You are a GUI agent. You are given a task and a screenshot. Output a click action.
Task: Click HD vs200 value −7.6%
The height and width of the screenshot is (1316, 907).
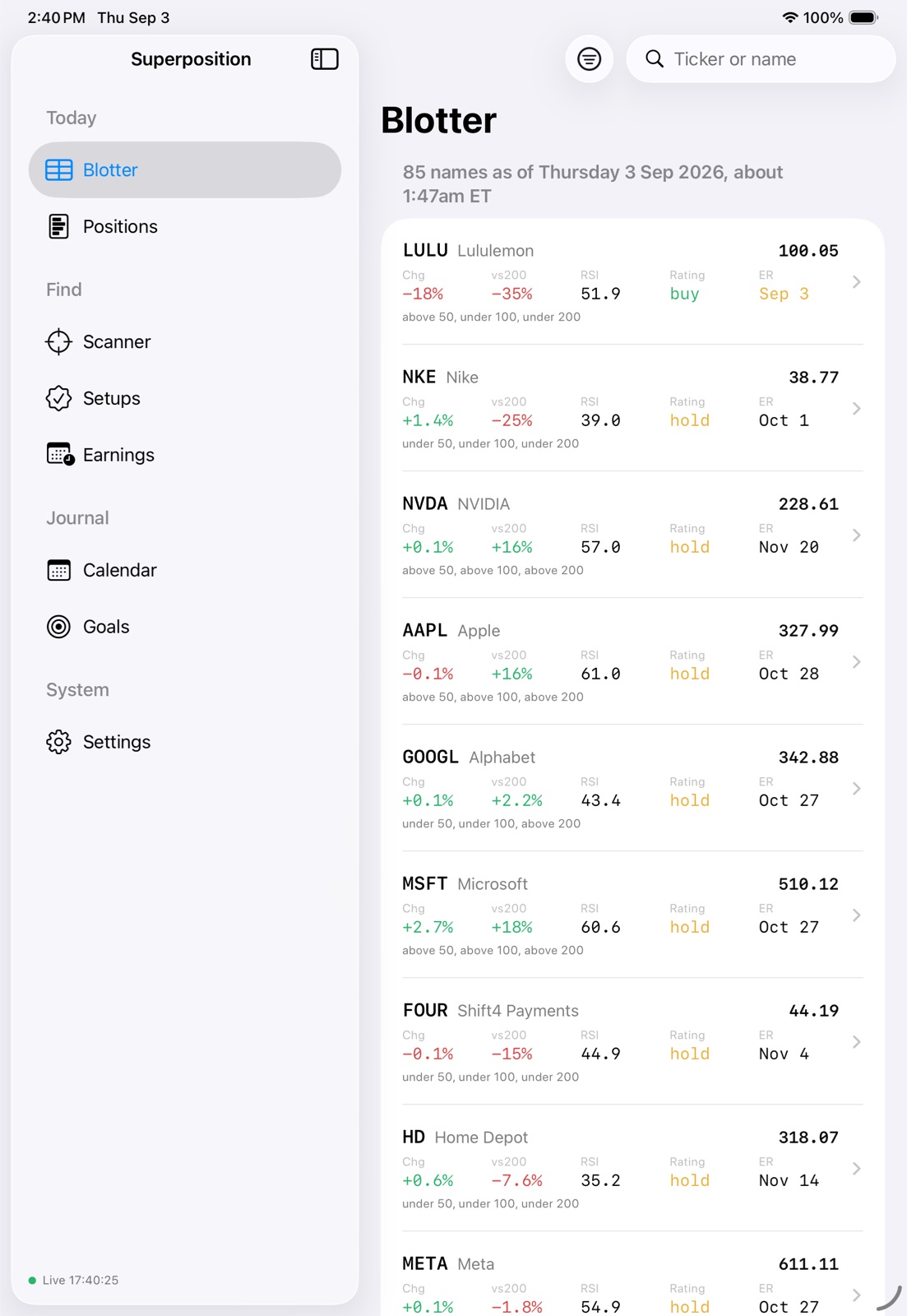(x=516, y=1180)
